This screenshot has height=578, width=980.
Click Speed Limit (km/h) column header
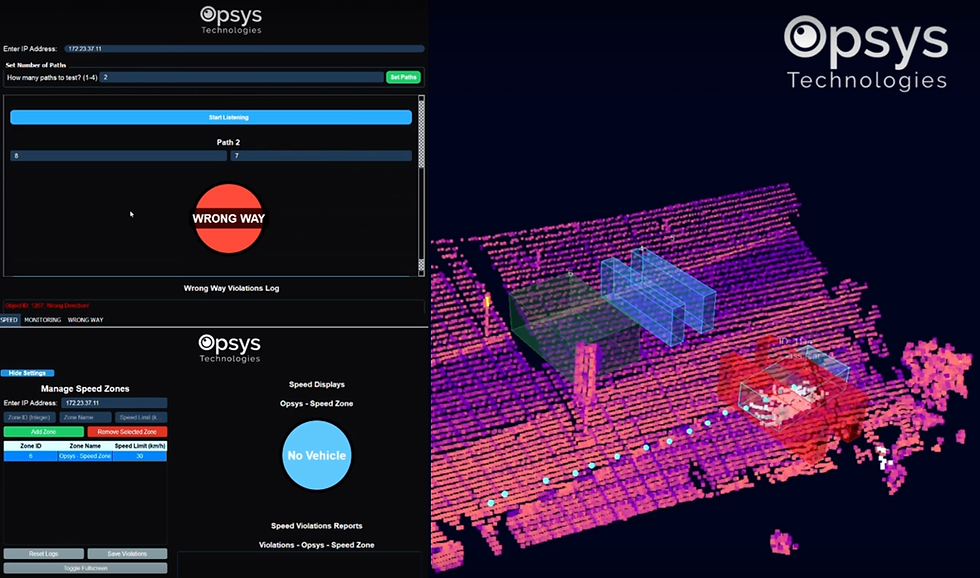(x=140, y=446)
